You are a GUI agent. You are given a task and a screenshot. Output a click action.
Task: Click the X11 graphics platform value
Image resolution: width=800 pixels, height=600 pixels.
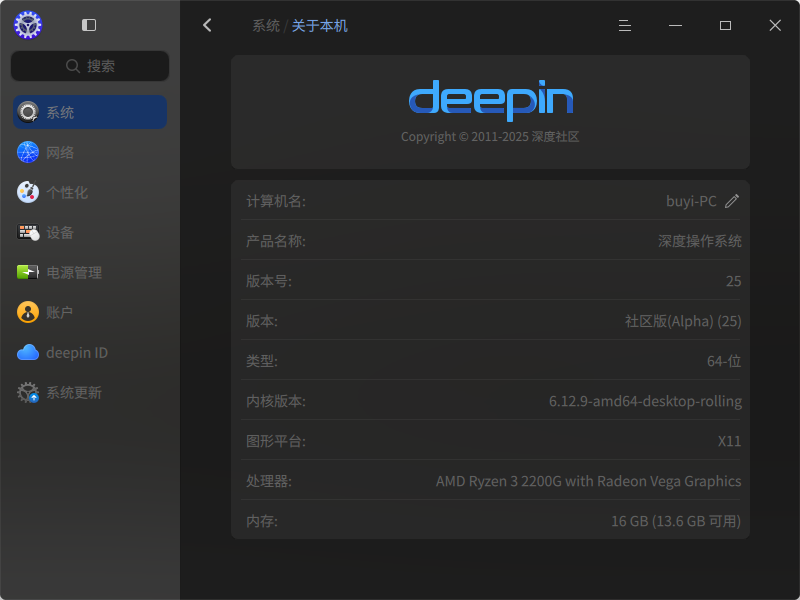pyautogui.click(x=730, y=441)
